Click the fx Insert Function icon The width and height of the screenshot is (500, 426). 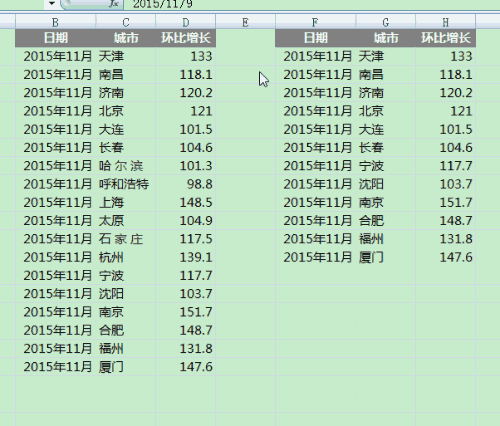pyautogui.click(x=114, y=3)
